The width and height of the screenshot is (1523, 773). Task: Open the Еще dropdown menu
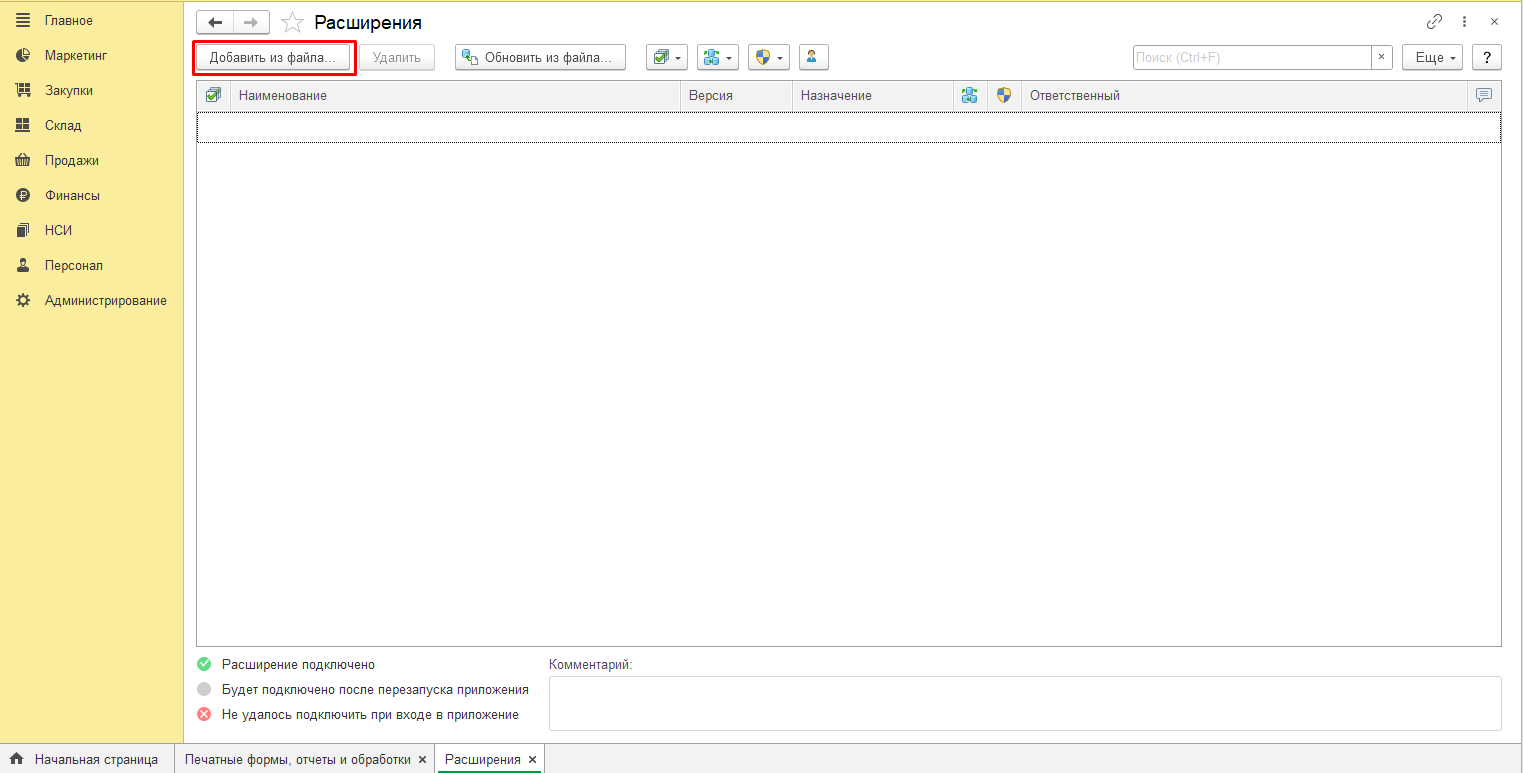[x=1432, y=58]
